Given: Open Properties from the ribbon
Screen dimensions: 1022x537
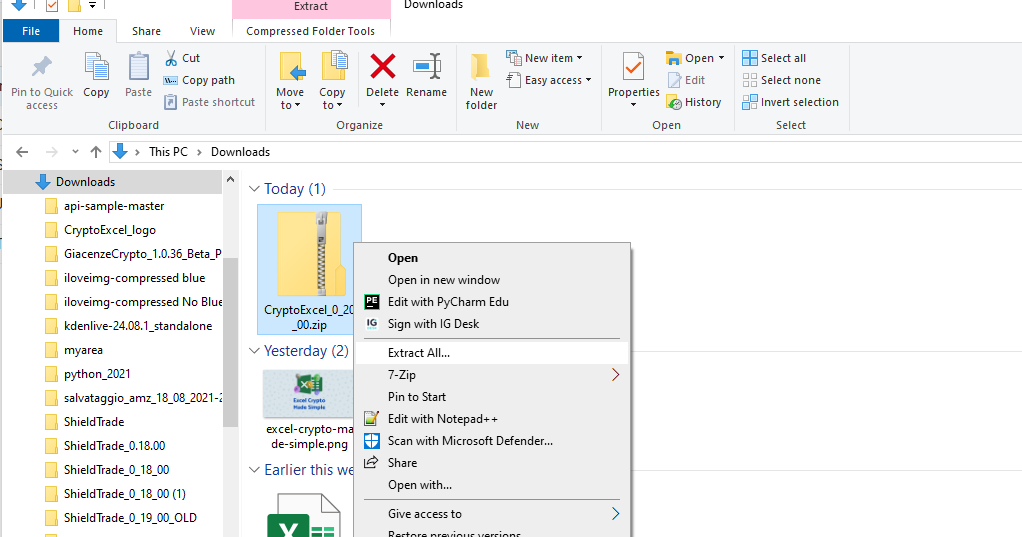Looking at the screenshot, I should point(633,68).
